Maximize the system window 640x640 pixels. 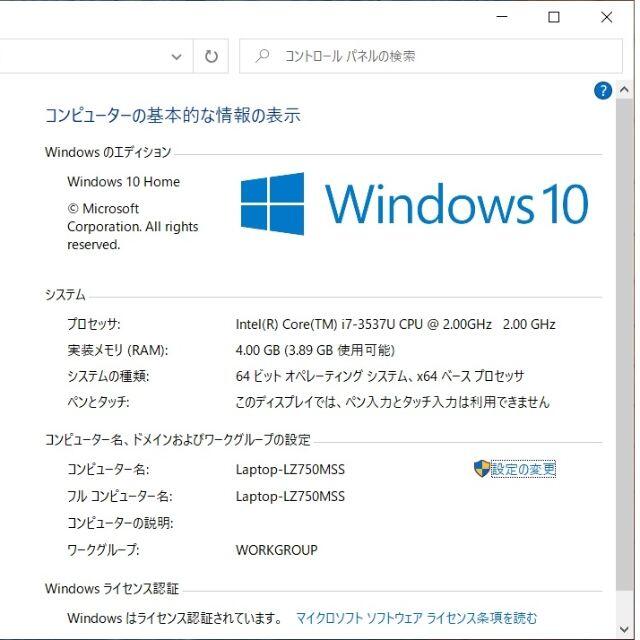[553, 17]
